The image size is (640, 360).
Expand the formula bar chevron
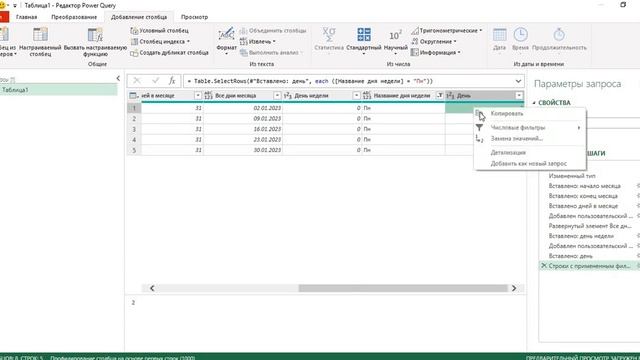pyautogui.click(x=518, y=81)
